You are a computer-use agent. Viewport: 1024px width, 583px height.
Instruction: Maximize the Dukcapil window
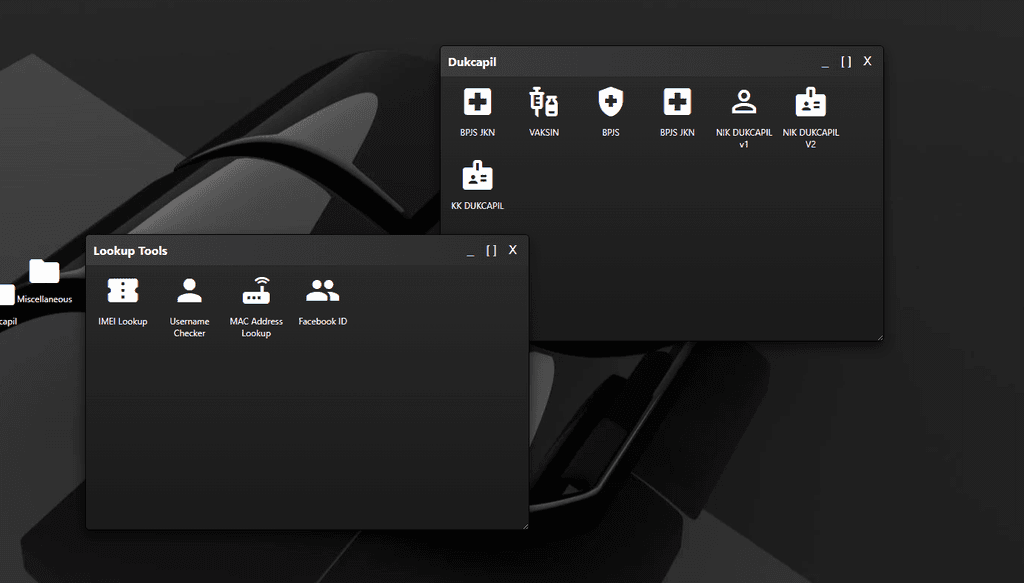[846, 61]
